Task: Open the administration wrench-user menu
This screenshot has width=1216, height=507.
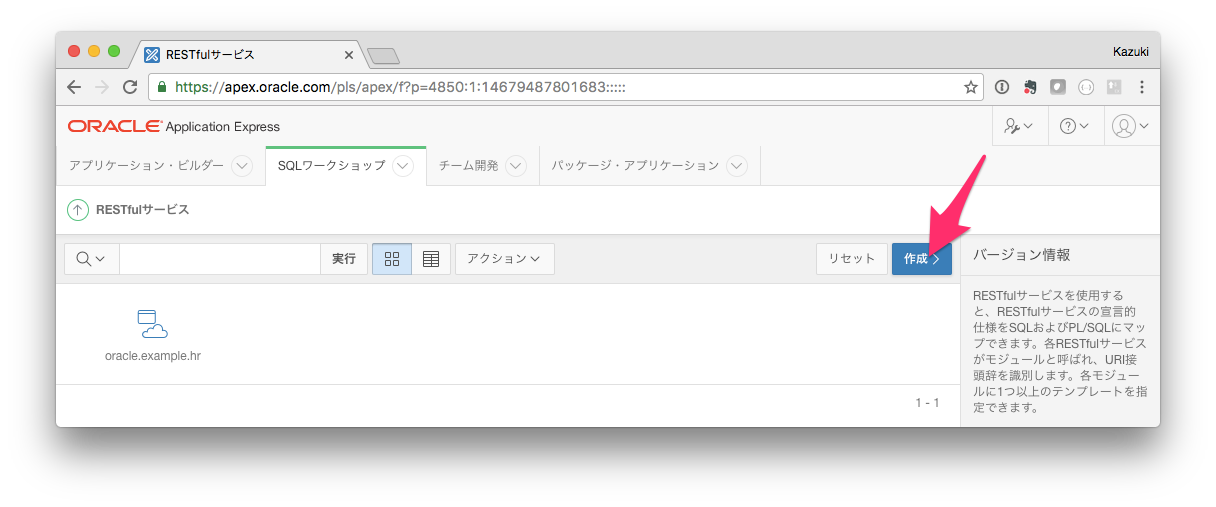Action: coord(1018,126)
